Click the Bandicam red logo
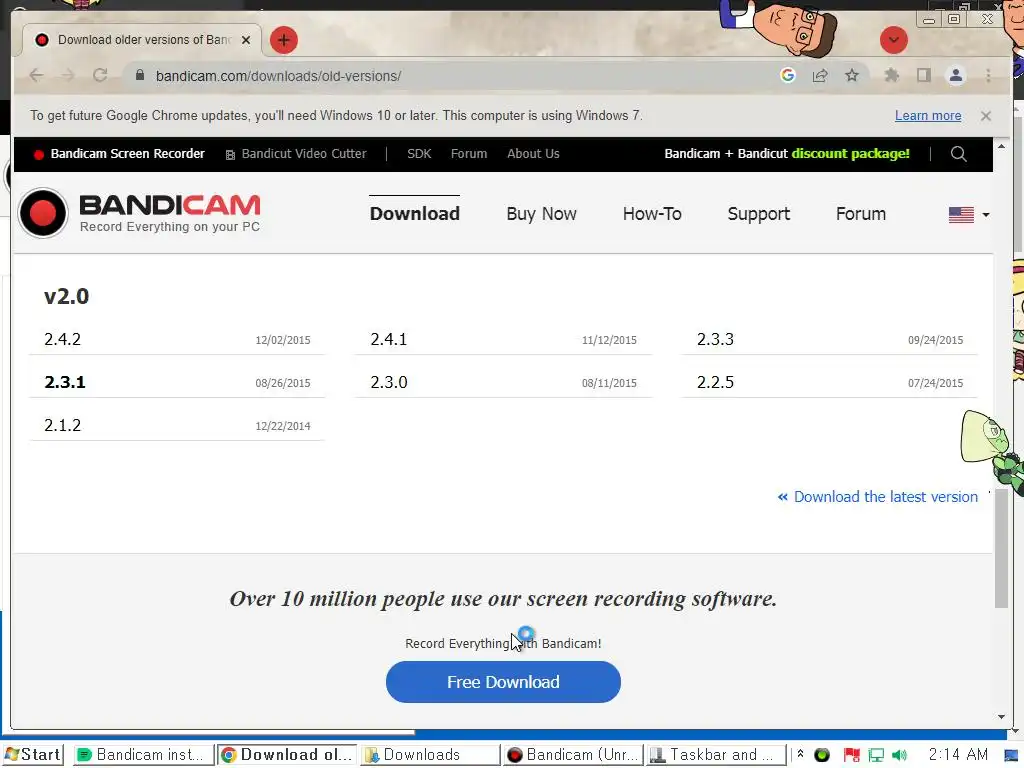The width and height of the screenshot is (1024, 768). coord(139,213)
